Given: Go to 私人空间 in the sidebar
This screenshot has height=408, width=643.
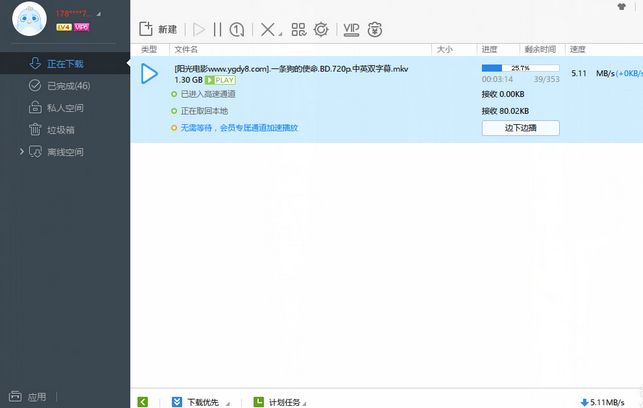Looking at the screenshot, I should click(x=66, y=108).
